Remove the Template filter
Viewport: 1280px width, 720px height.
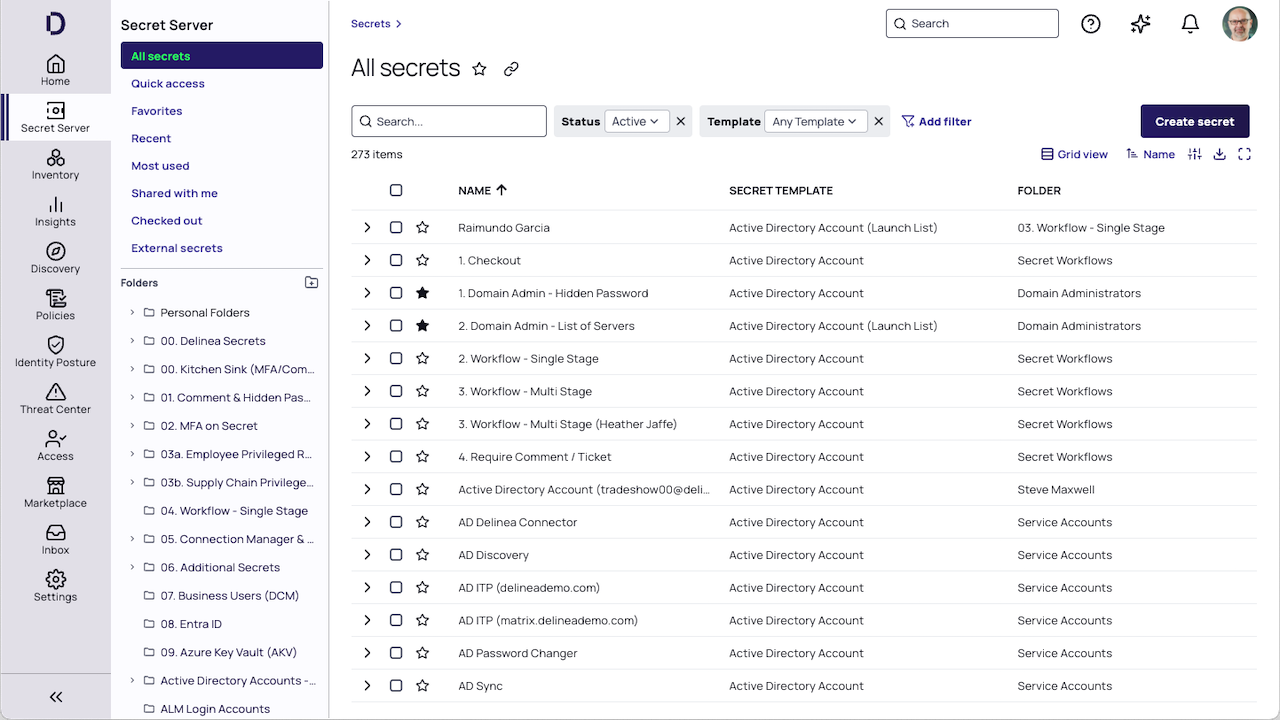click(879, 121)
